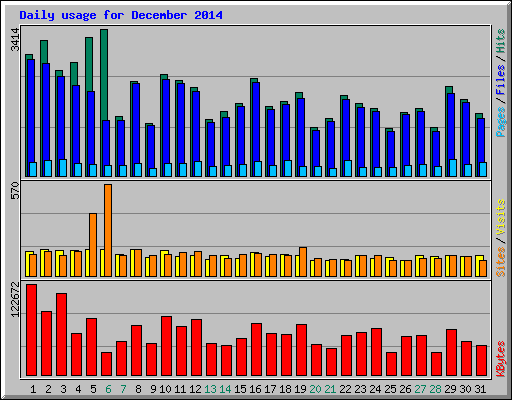Click green weekend day label 27

click(420, 389)
